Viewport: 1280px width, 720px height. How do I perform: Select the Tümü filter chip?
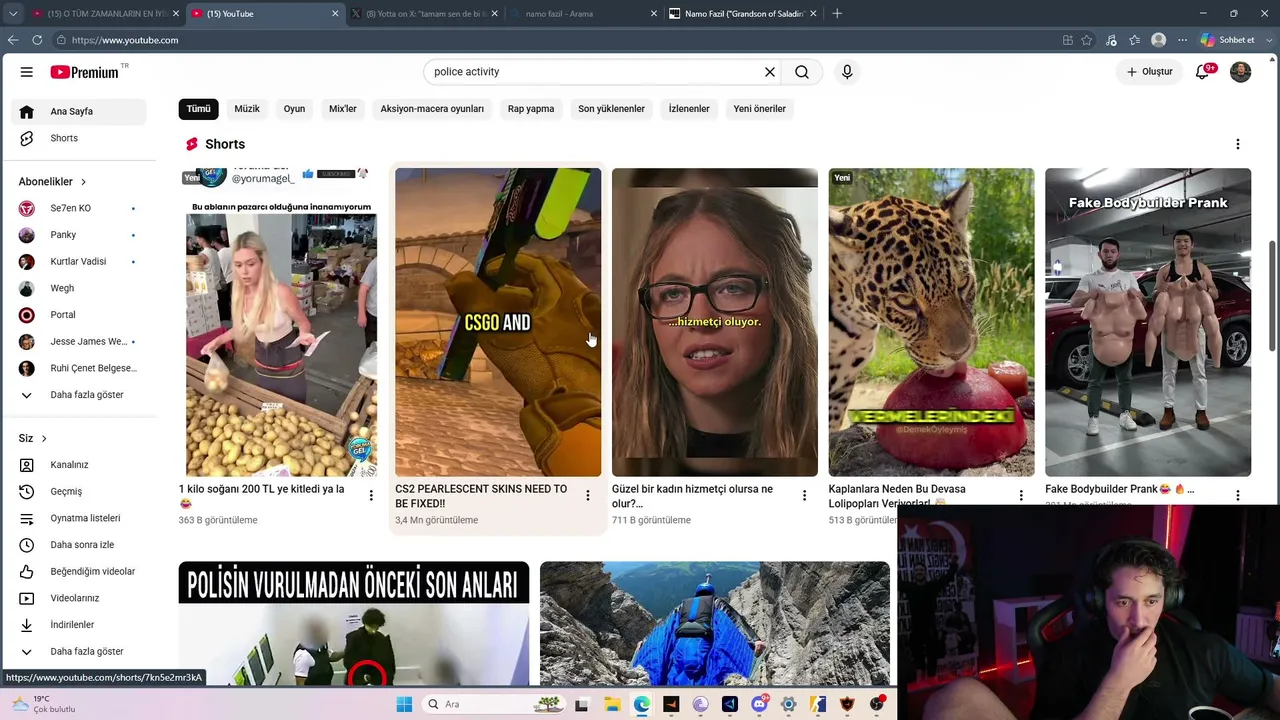coord(198,109)
